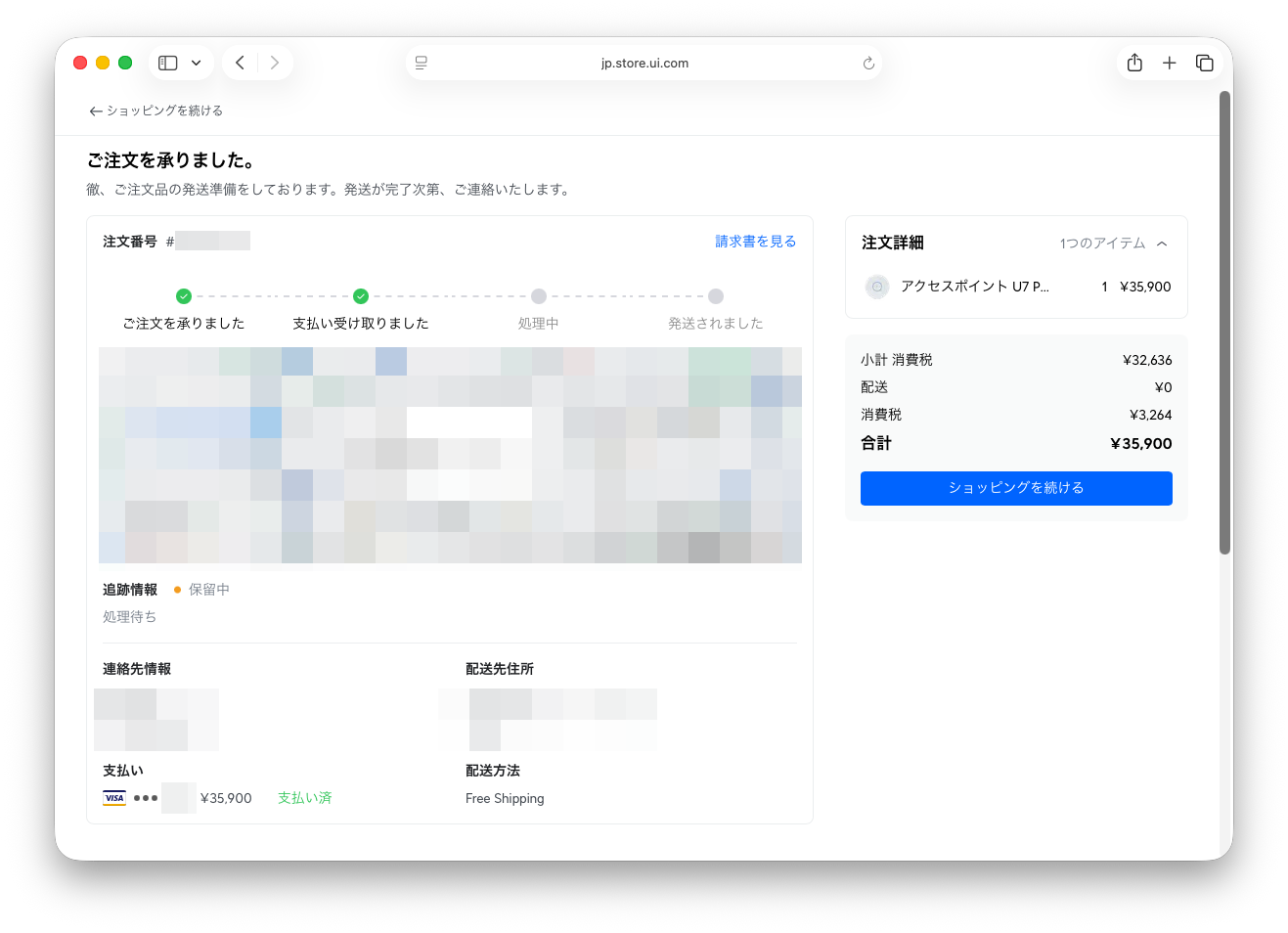Viewport: 1288px width, 933px height.
Task: Select the アクセスポイント U7 P... product name
Action: 974,287
